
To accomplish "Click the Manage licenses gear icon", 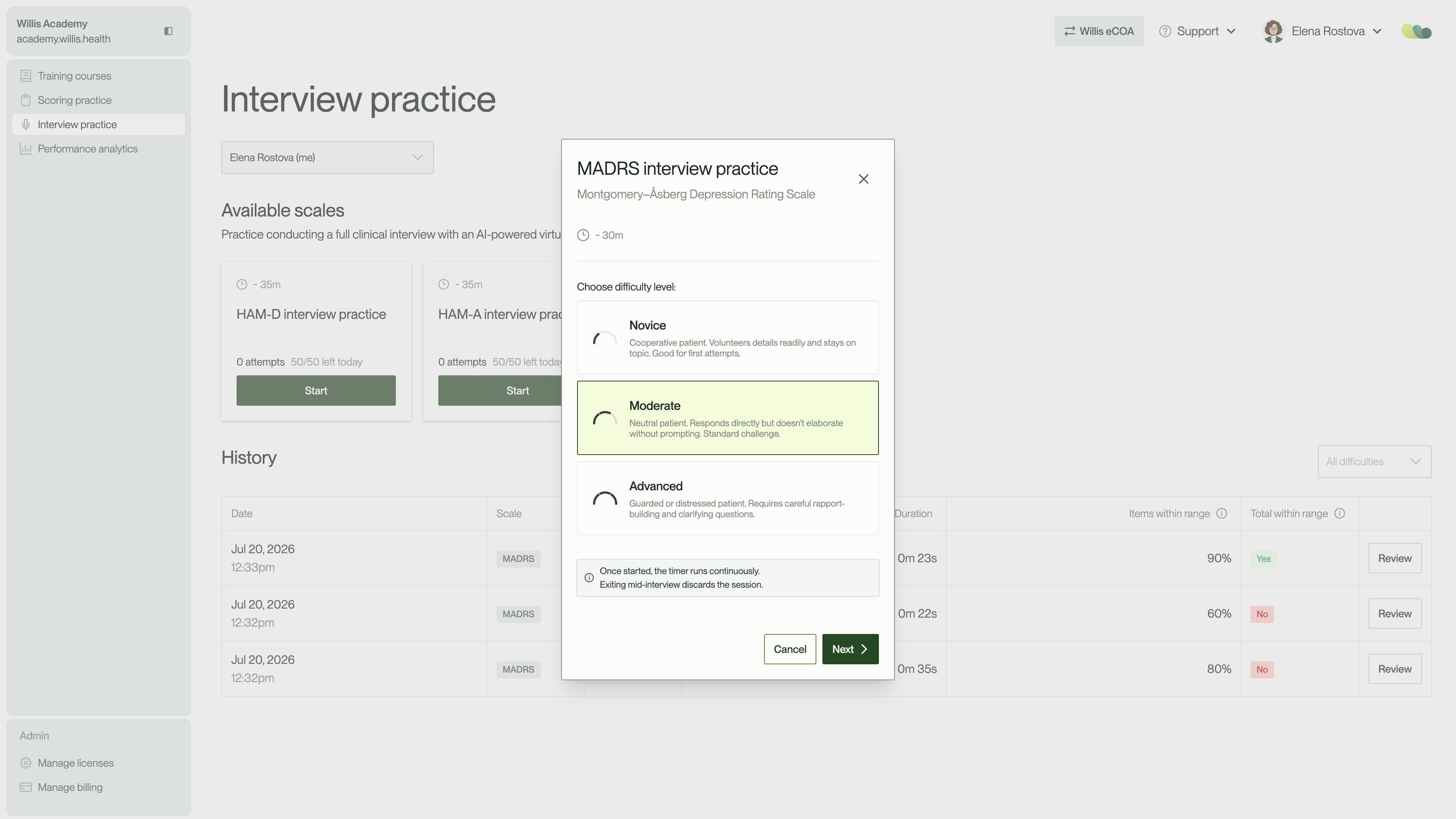I will coord(25,763).
